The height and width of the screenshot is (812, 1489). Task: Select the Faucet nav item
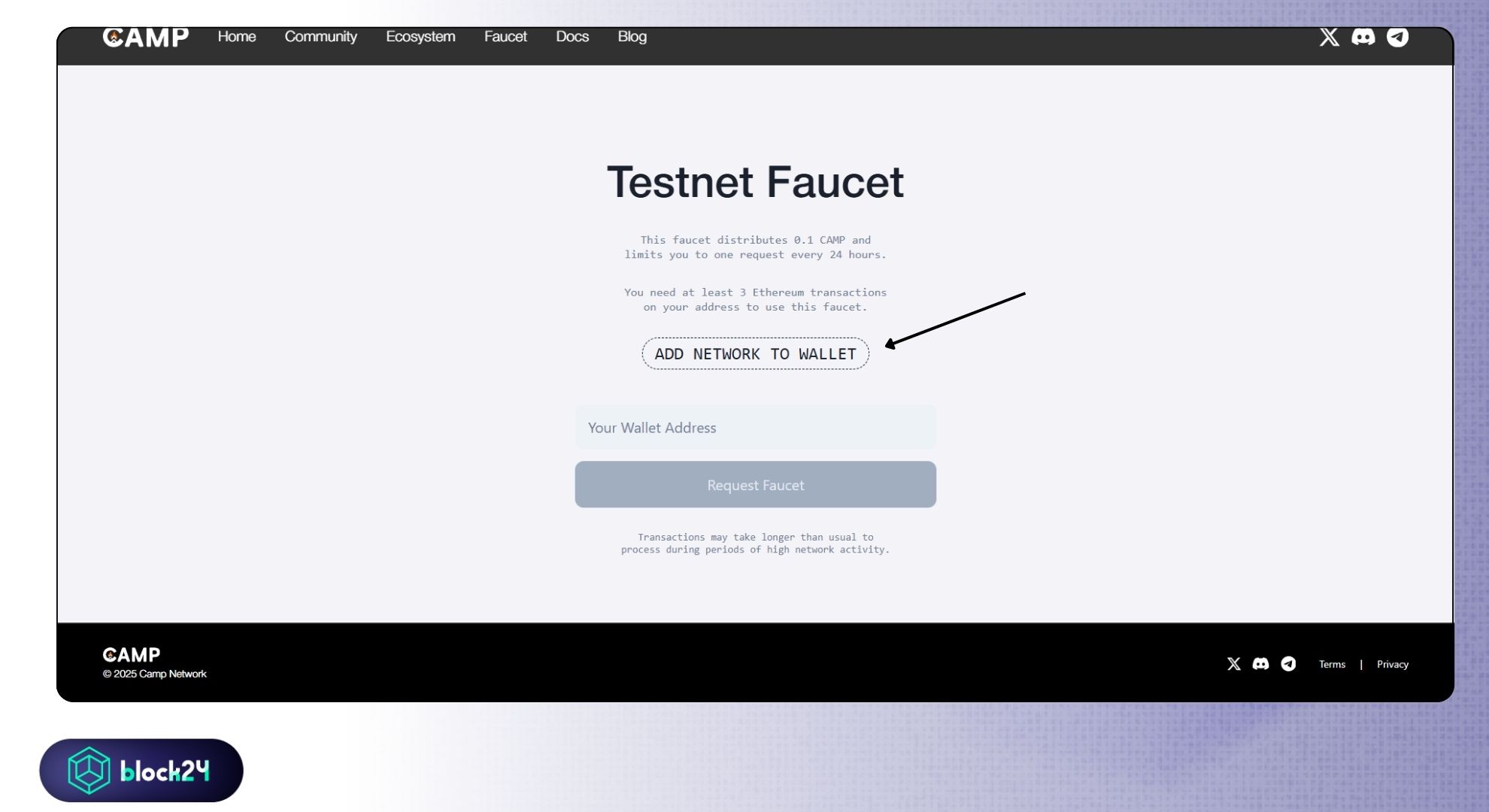click(x=505, y=37)
